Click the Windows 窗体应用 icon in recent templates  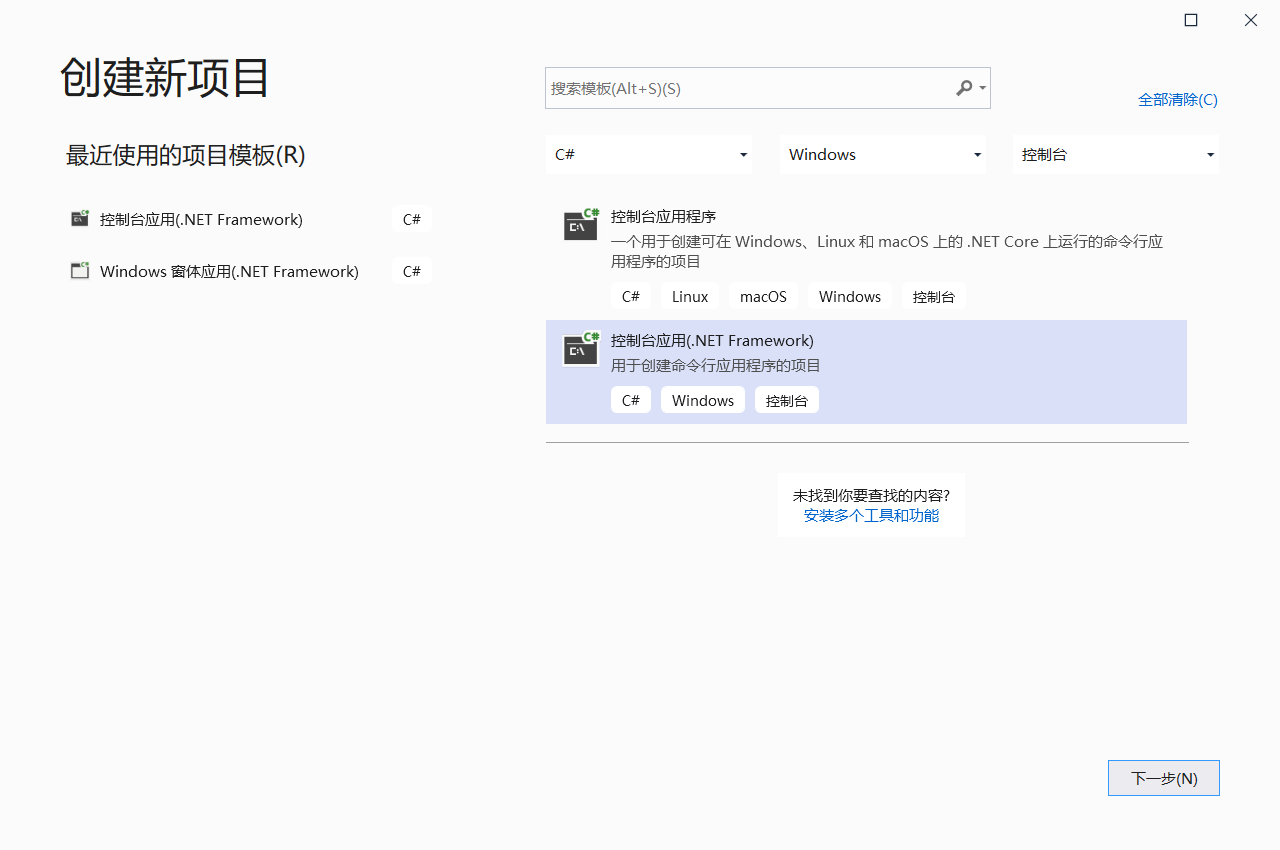pyautogui.click(x=79, y=270)
